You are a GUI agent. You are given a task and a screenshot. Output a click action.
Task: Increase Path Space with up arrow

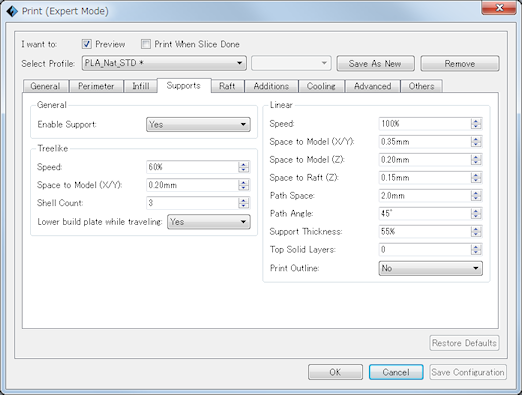(x=476, y=193)
